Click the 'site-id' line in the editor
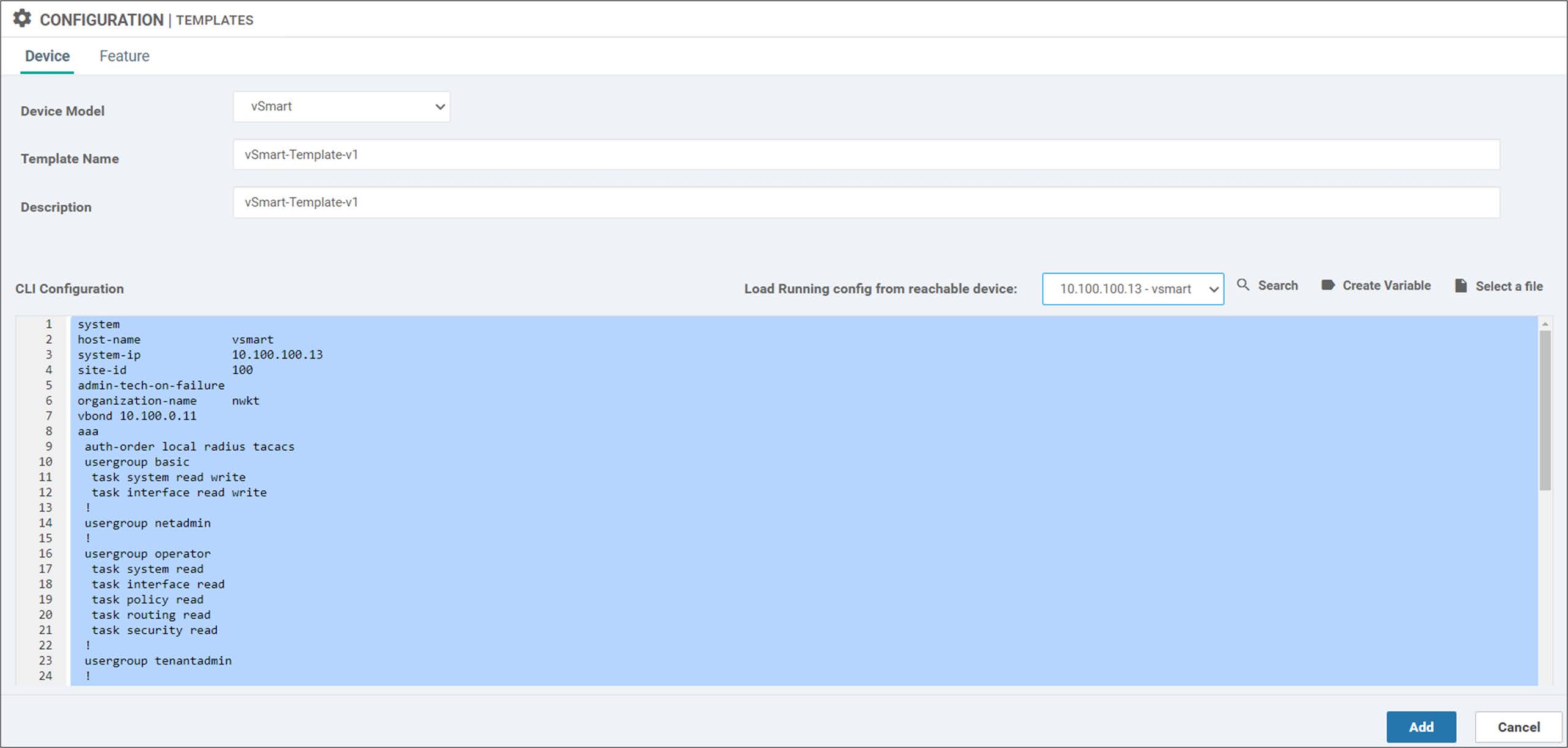 point(165,369)
